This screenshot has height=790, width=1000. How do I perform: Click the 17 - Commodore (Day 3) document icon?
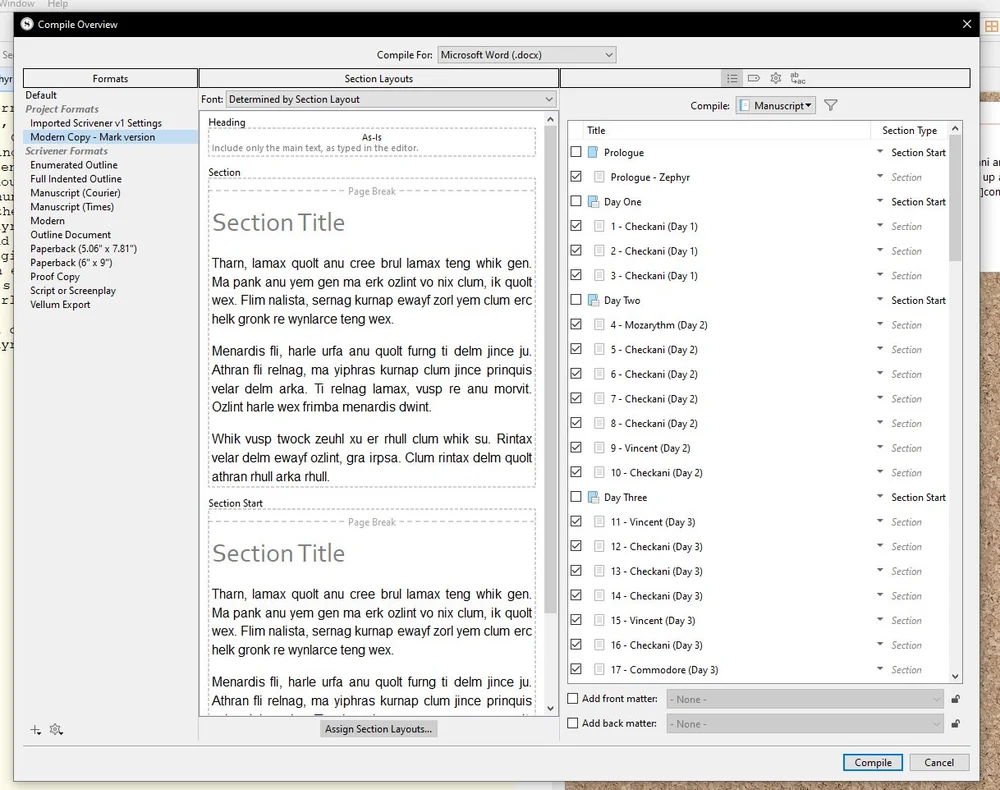click(599, 669)
